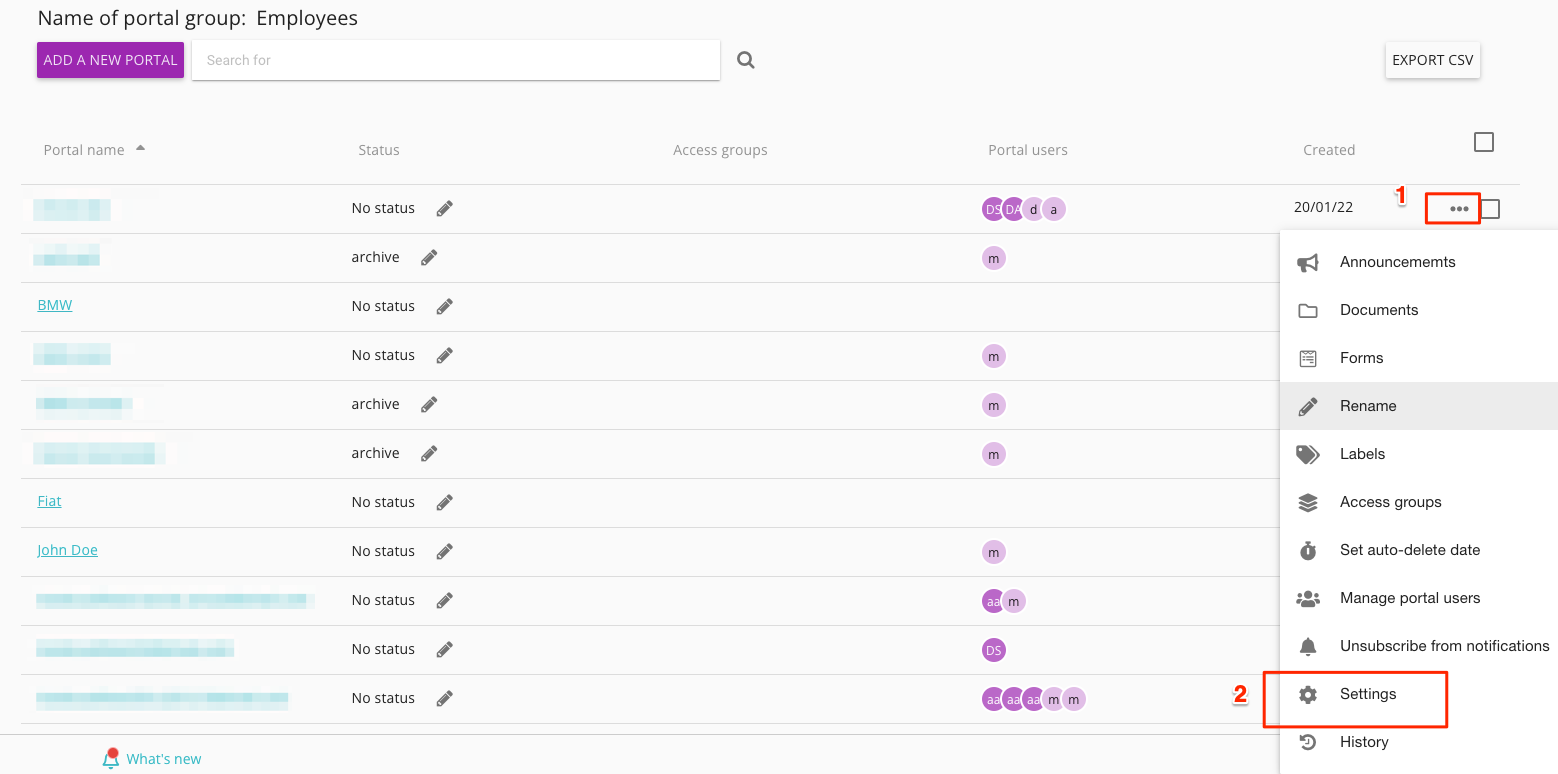
Task: Click the gear icon for Settings
Action: [x=1307, y=694]
